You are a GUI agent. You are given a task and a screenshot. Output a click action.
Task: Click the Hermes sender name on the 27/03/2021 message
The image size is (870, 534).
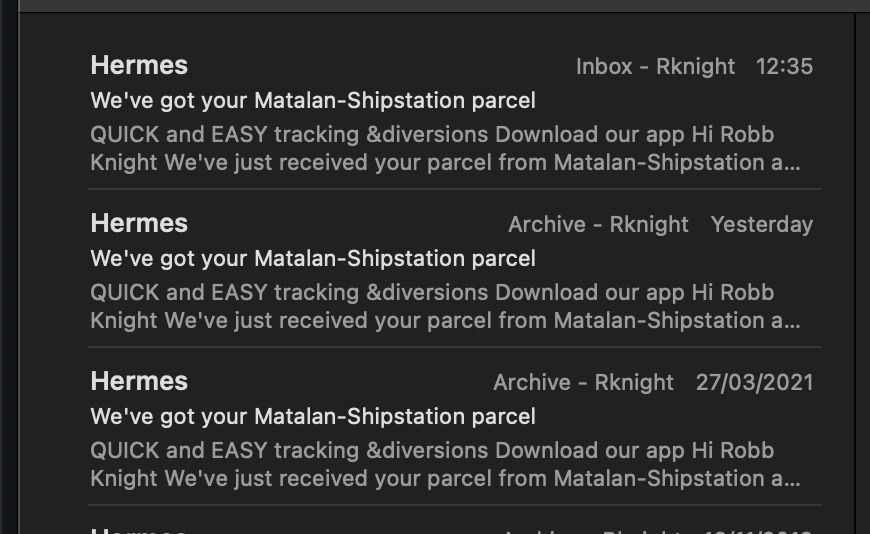point(139,381)
